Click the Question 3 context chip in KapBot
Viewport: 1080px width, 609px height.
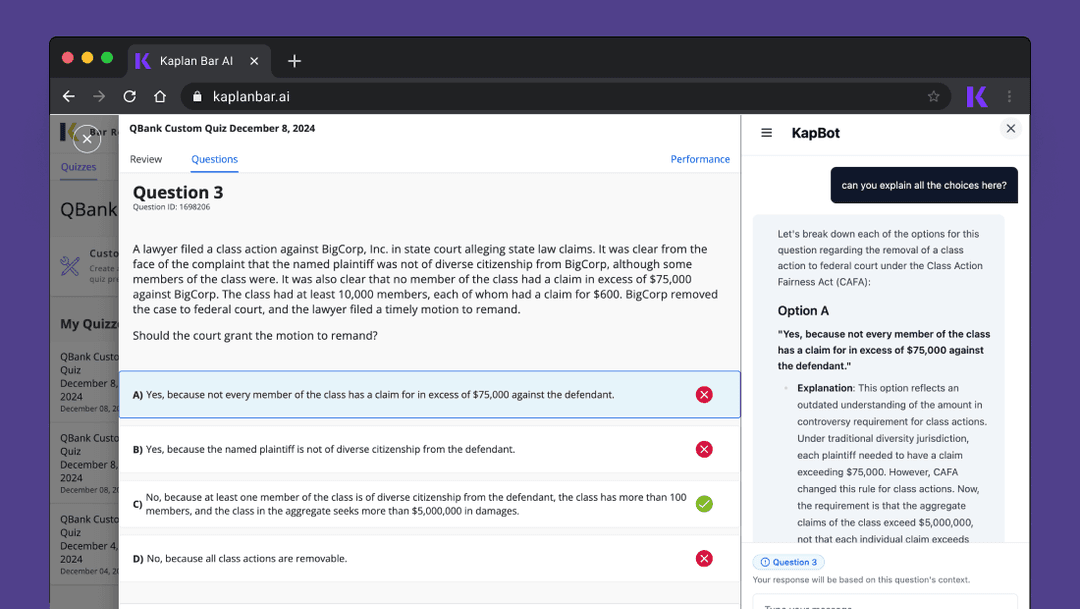coord(789,562)
